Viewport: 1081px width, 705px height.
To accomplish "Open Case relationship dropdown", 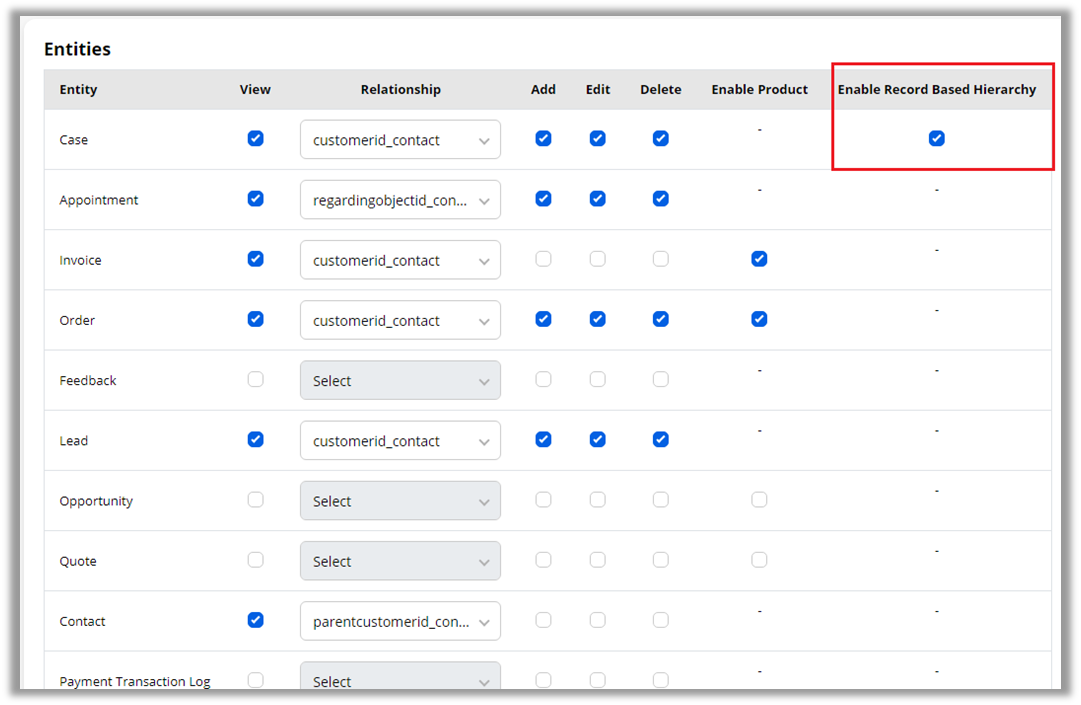I will pyautogui.click(x=400, y=140).
